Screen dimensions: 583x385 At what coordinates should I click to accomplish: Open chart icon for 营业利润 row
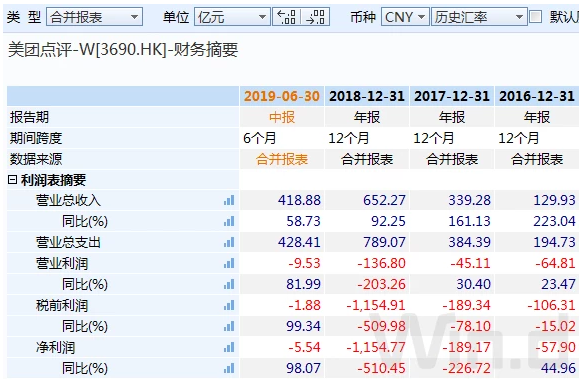tap(229, 263)
